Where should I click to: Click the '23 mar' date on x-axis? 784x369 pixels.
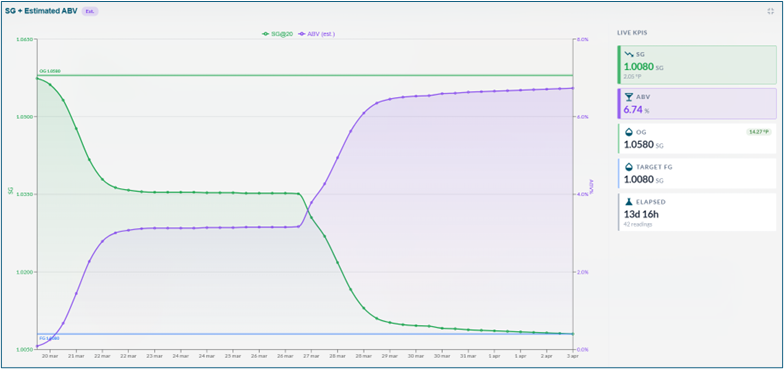tap(154, 356)
